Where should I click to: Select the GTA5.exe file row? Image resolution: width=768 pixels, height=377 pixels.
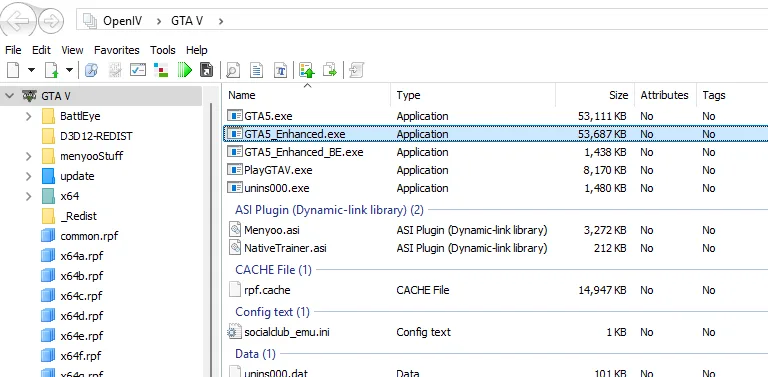(496, 116)
